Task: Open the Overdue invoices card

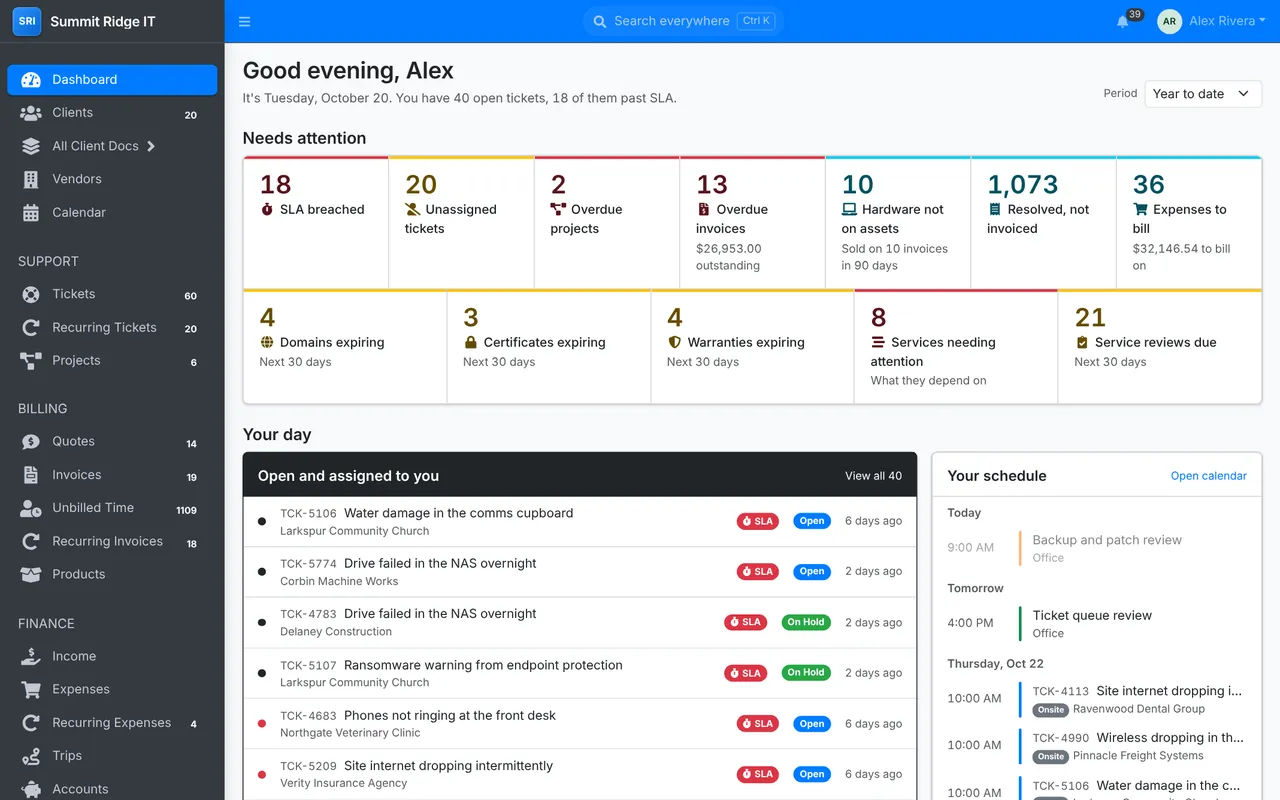Action: (x=752, y=222)
